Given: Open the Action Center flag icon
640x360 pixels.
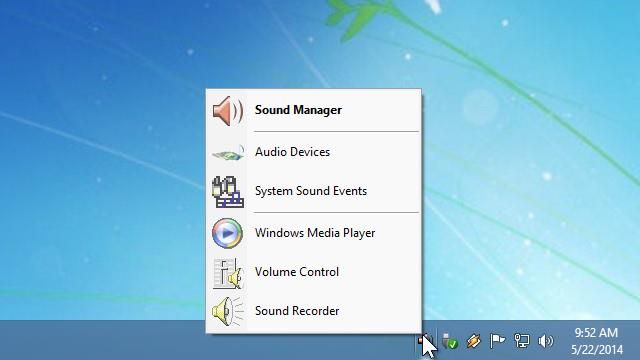Looking at the screenshot, I should (x=497, y=340).
